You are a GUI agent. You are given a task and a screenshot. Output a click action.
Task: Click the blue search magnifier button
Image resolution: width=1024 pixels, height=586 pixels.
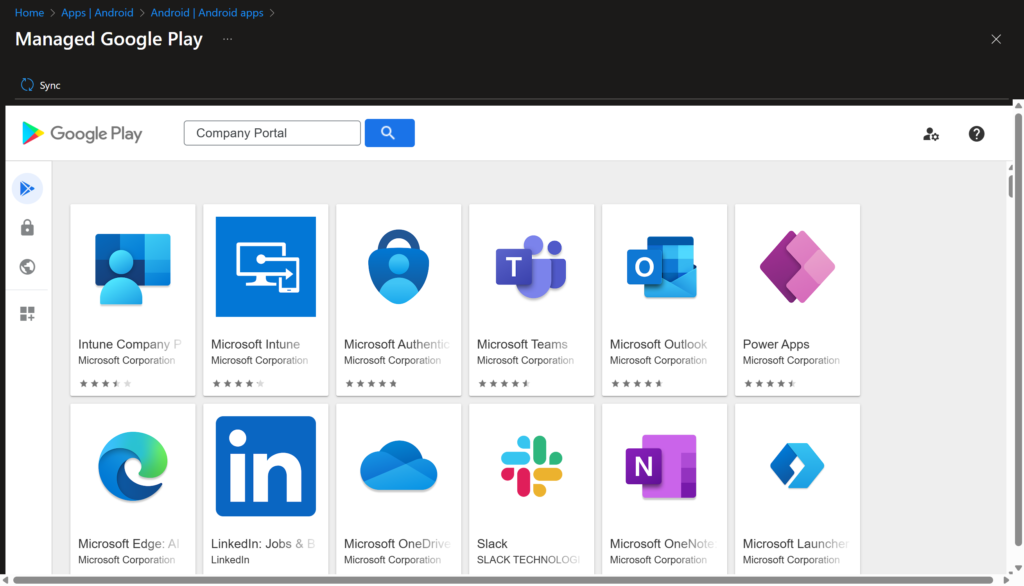389,133
